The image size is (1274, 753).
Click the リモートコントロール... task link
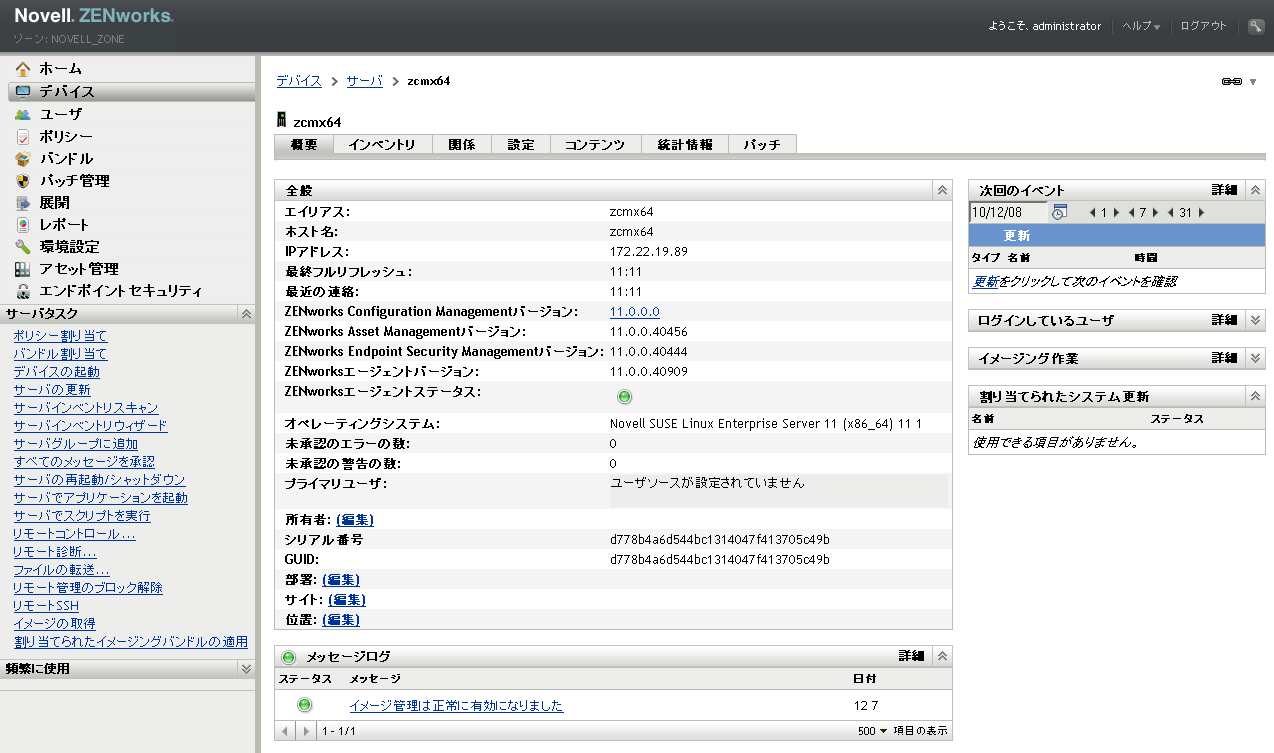(x=75, y=534)
